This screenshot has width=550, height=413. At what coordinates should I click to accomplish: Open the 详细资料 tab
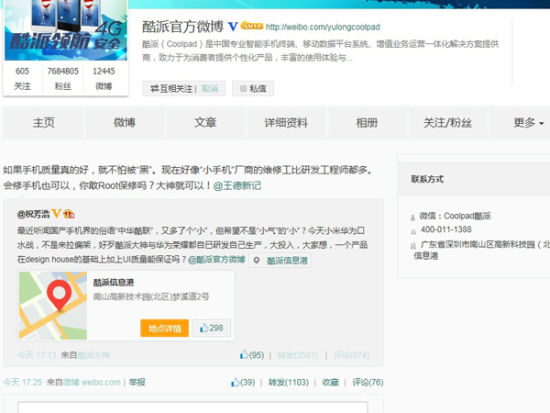tap(286, 122)
